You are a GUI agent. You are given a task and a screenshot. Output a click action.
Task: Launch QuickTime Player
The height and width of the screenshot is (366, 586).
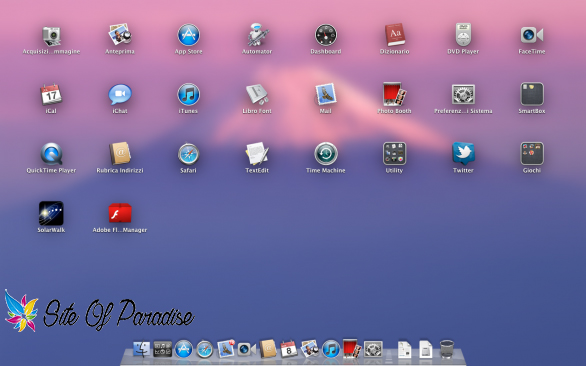51,154
